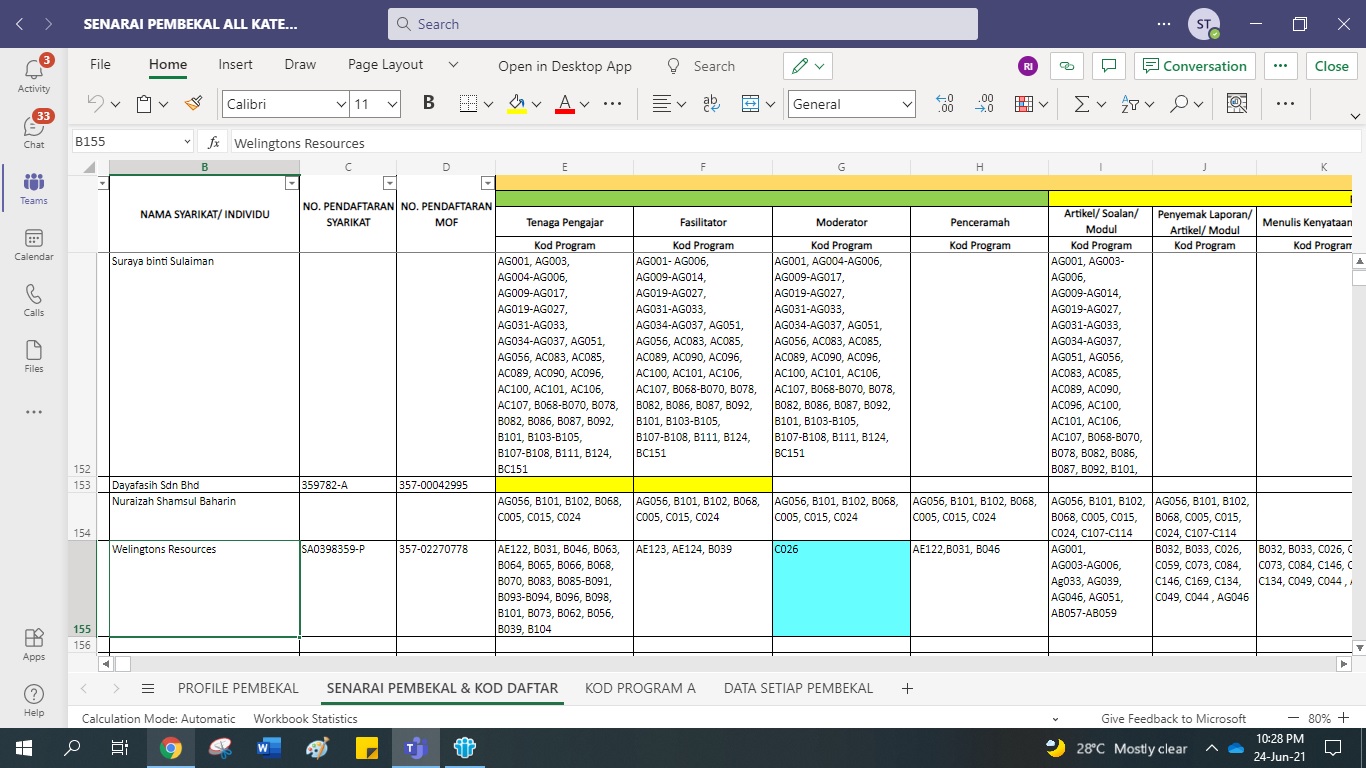Open the Calibri font name dropdown
The height and width of the screenshot is (768, 1366).
pyautogui.click(x=341, y=104)
